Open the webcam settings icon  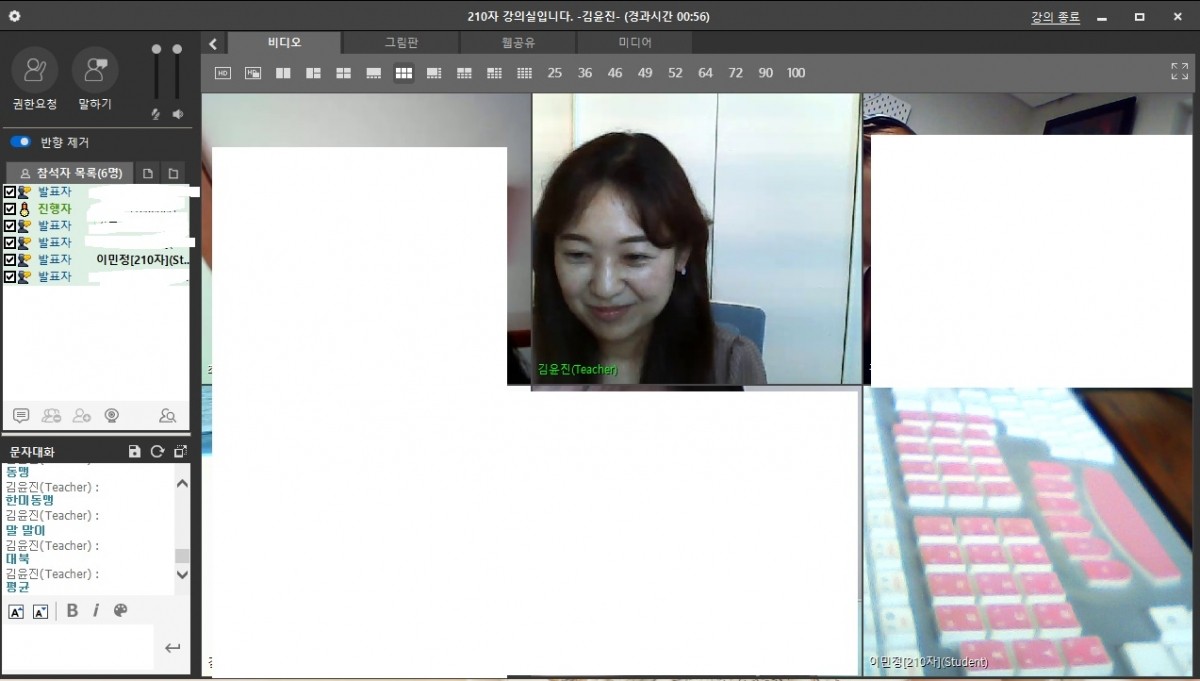(112, 416)
